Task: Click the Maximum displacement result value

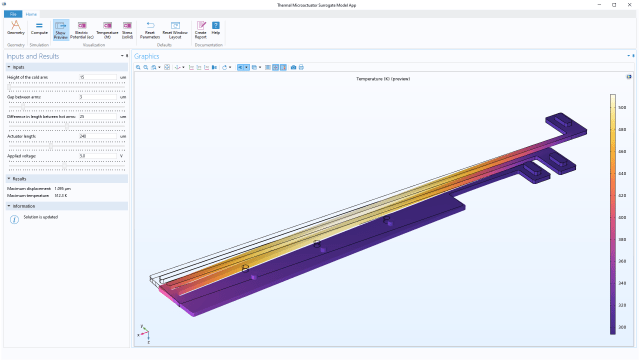Action: pyautogui.click(x=62, y=189)
